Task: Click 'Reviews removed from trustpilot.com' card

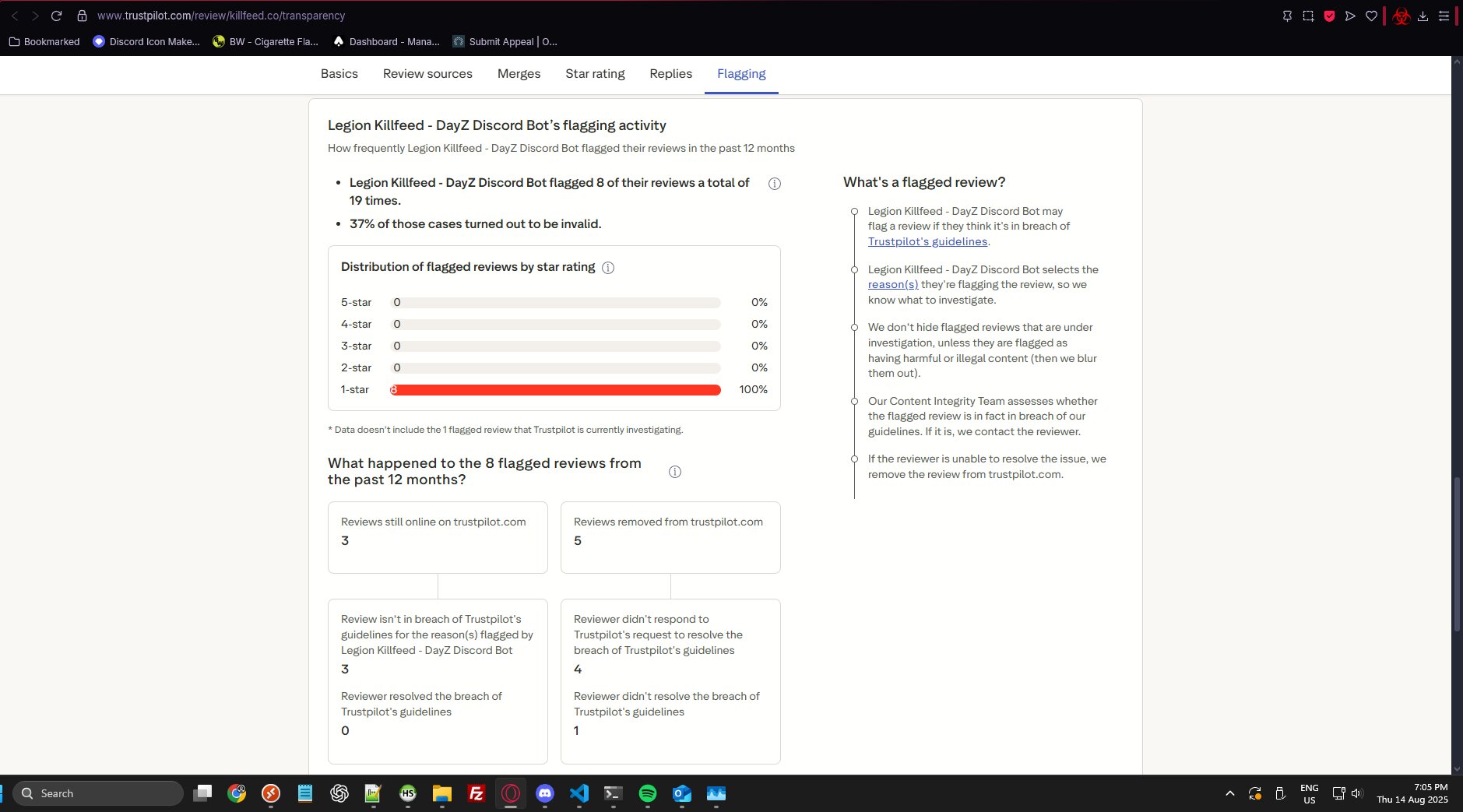Action: tap(670, 537)
